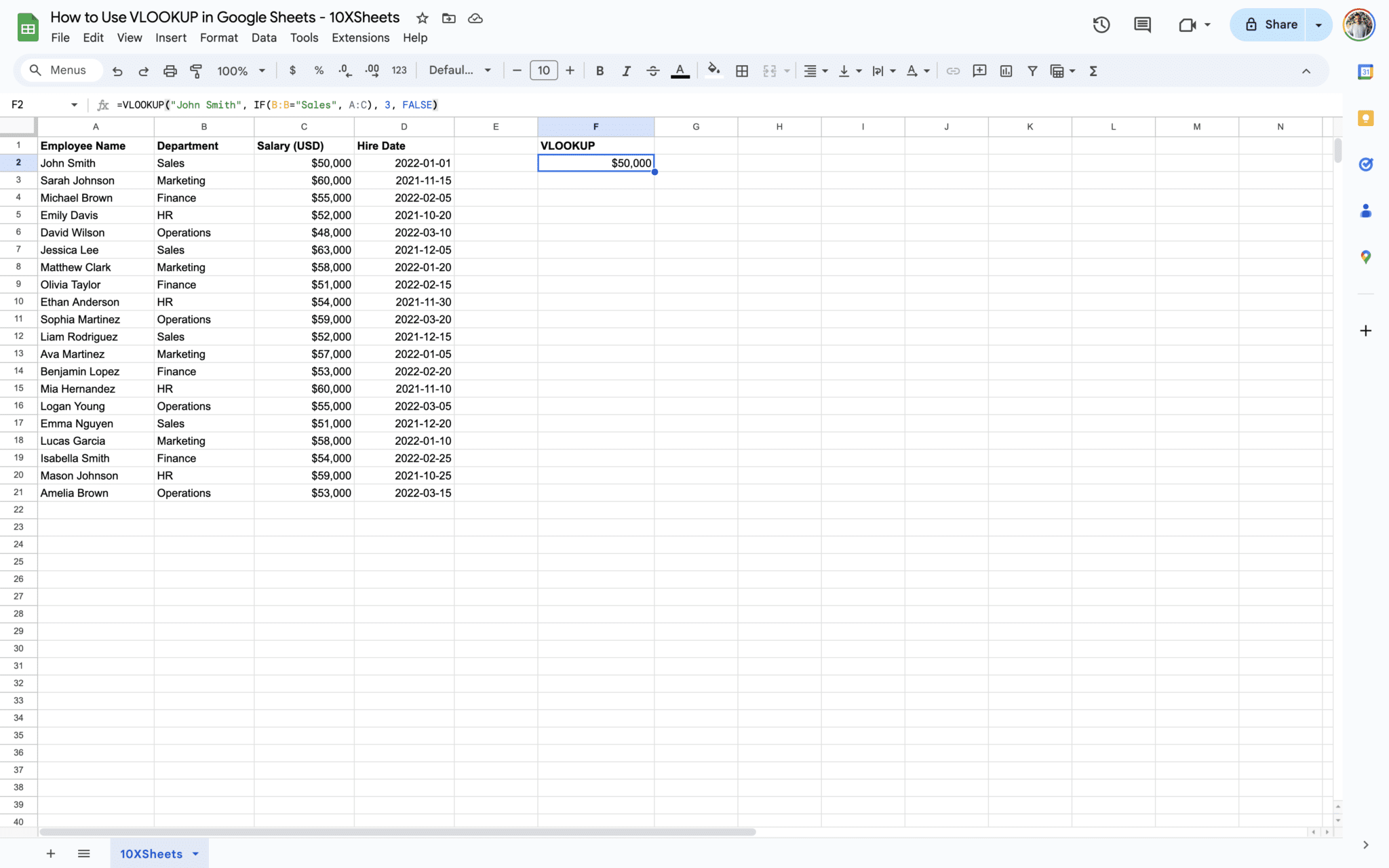
Task: Select the Paint format tool
Action: (x=196, y=71)
